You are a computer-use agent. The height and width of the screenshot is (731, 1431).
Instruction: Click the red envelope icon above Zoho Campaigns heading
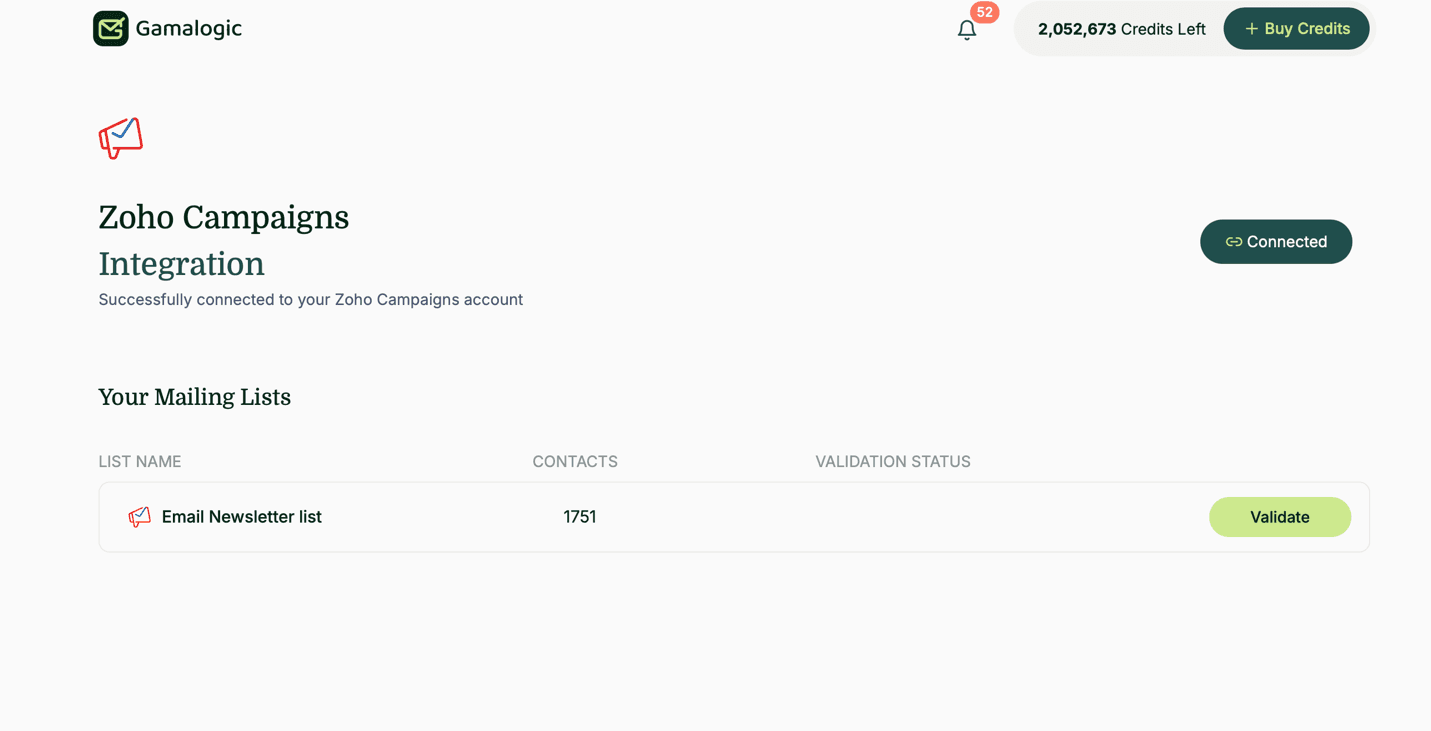click(120, 138)
